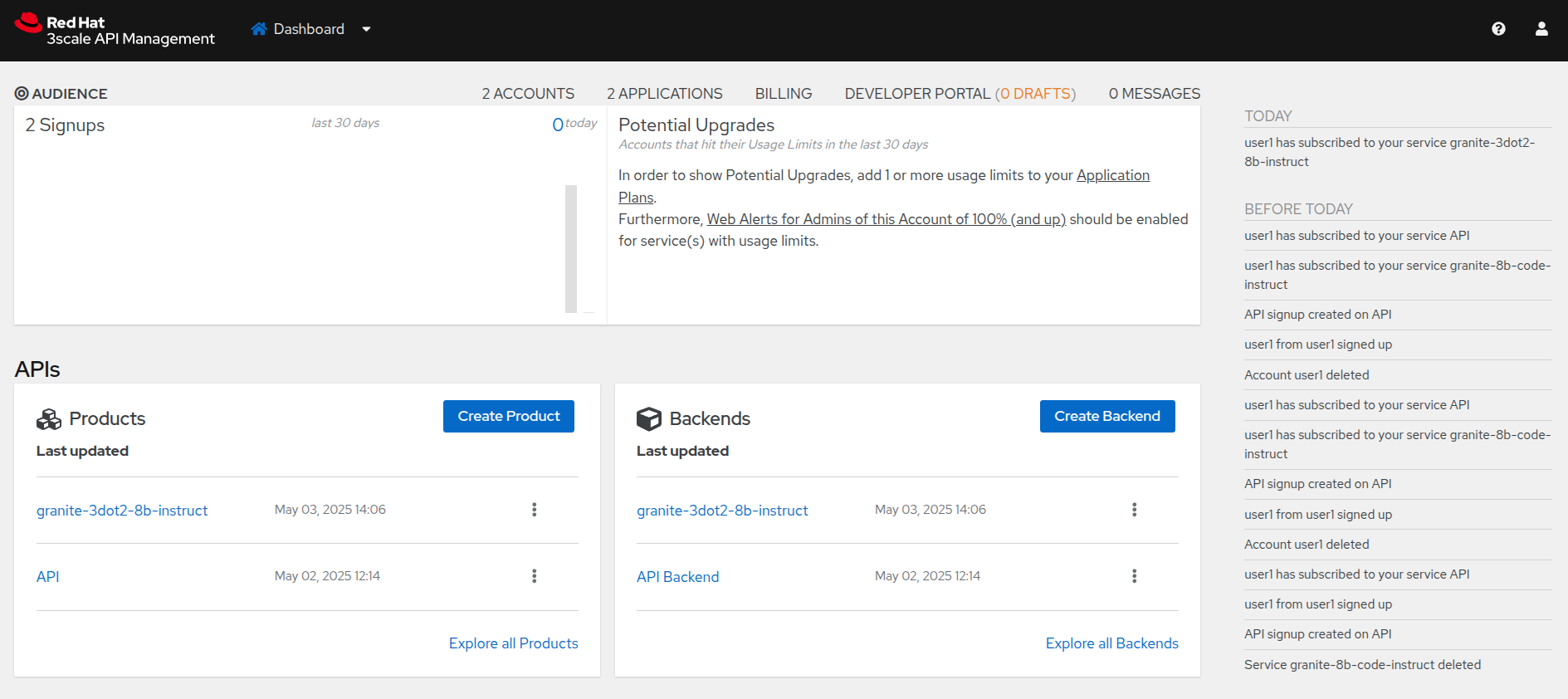Click the AUDIENCE section title
1568x699 pixels.
click(70, 94)
